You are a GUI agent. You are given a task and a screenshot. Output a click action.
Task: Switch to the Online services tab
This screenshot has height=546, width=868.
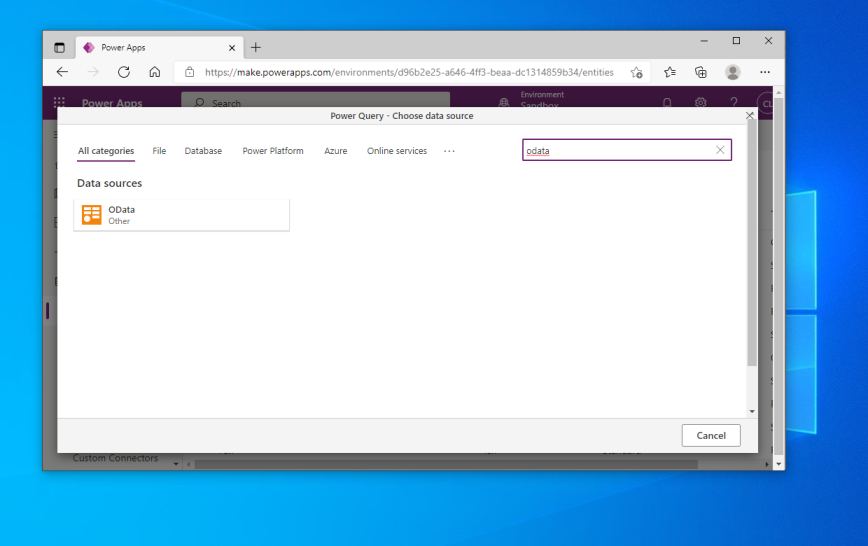click(x=397, y=151)
